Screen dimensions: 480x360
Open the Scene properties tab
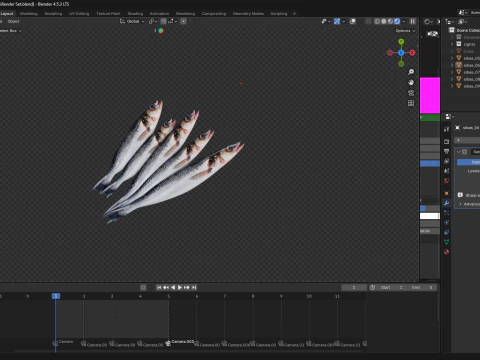coord(447,171)
